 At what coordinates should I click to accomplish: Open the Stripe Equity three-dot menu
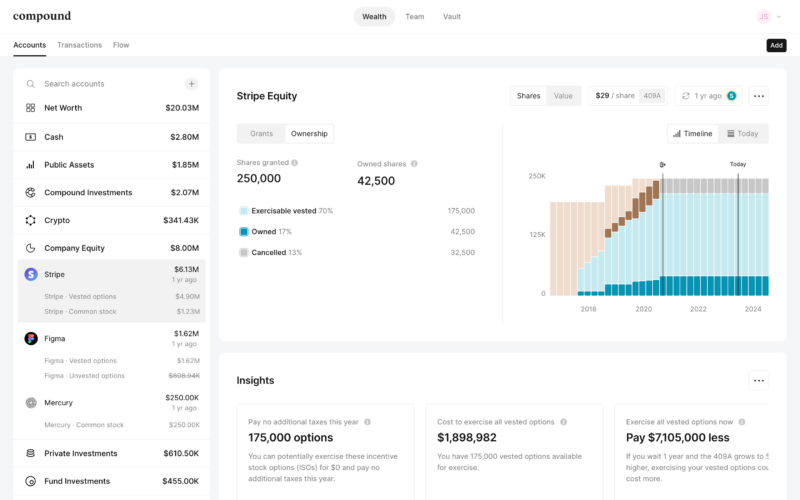(x=759, y=96)
